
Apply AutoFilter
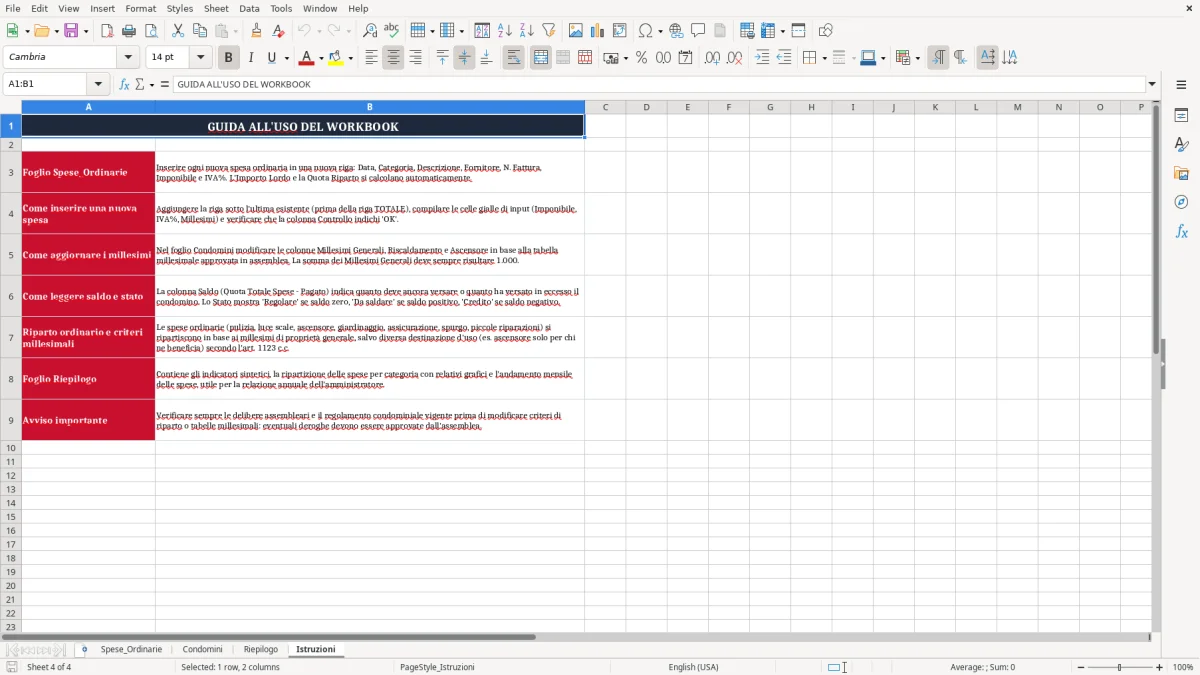[x=549, y=31]
